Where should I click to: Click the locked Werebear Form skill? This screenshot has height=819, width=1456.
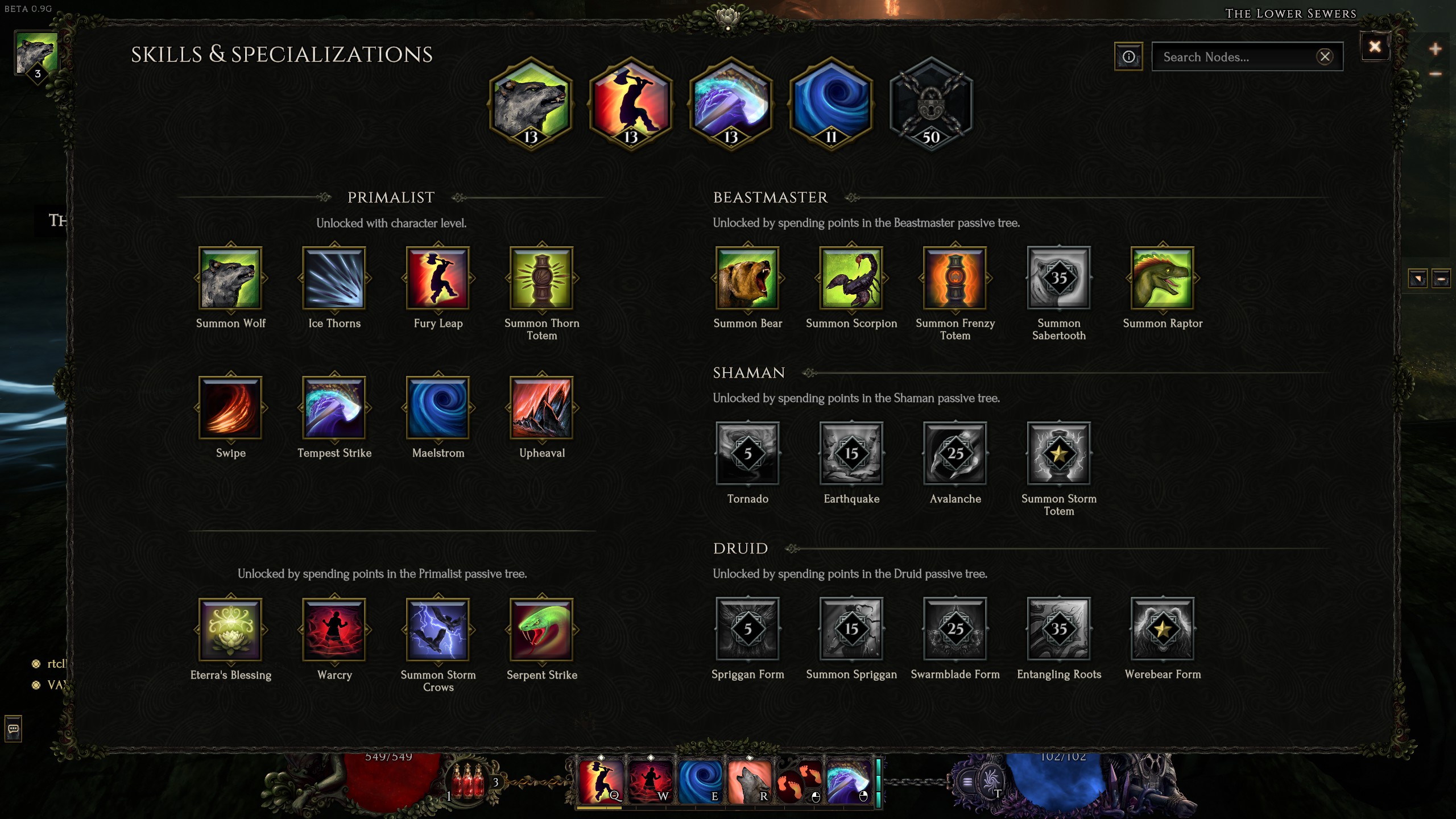(1163, 629)
